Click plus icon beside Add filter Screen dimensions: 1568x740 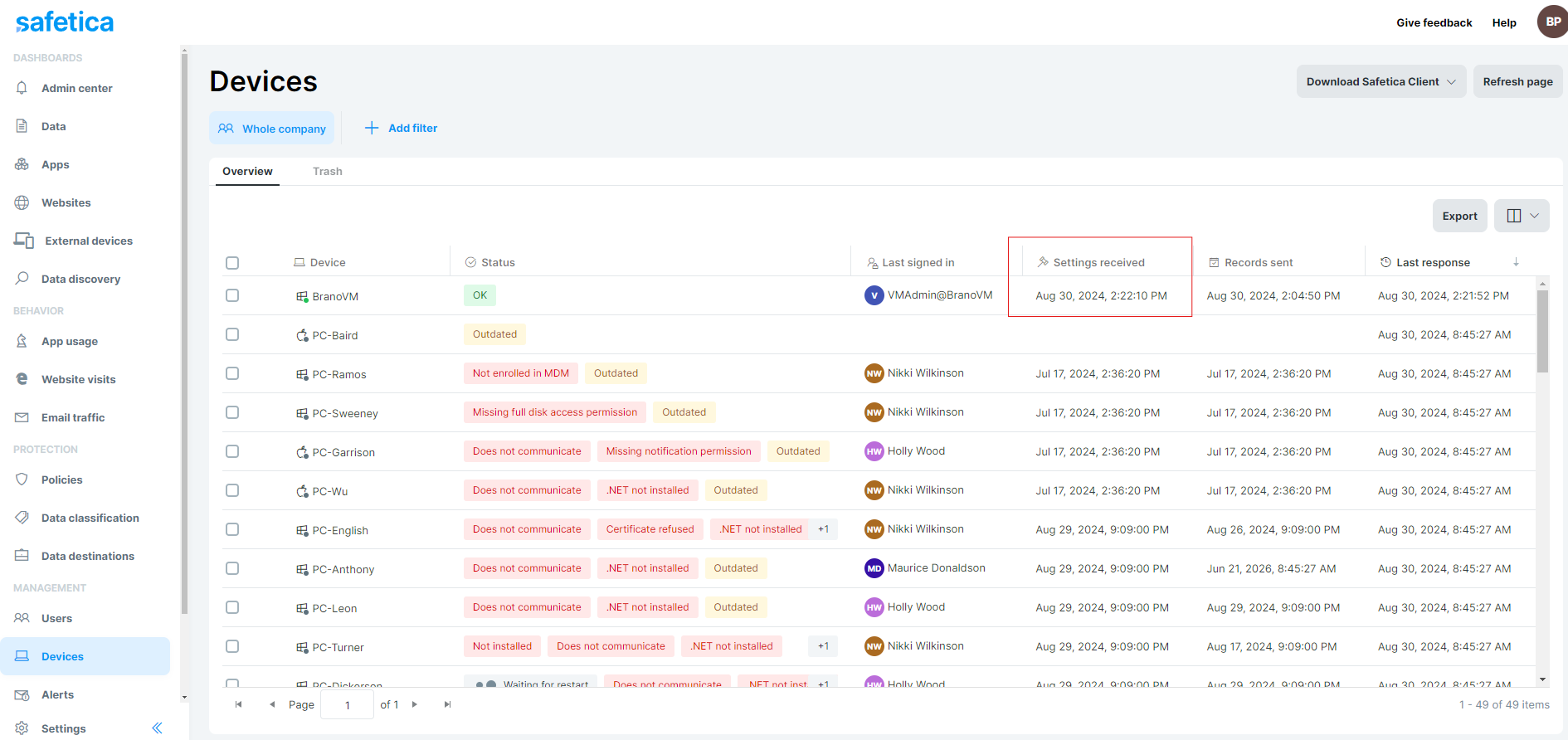[x=372, y=128]
